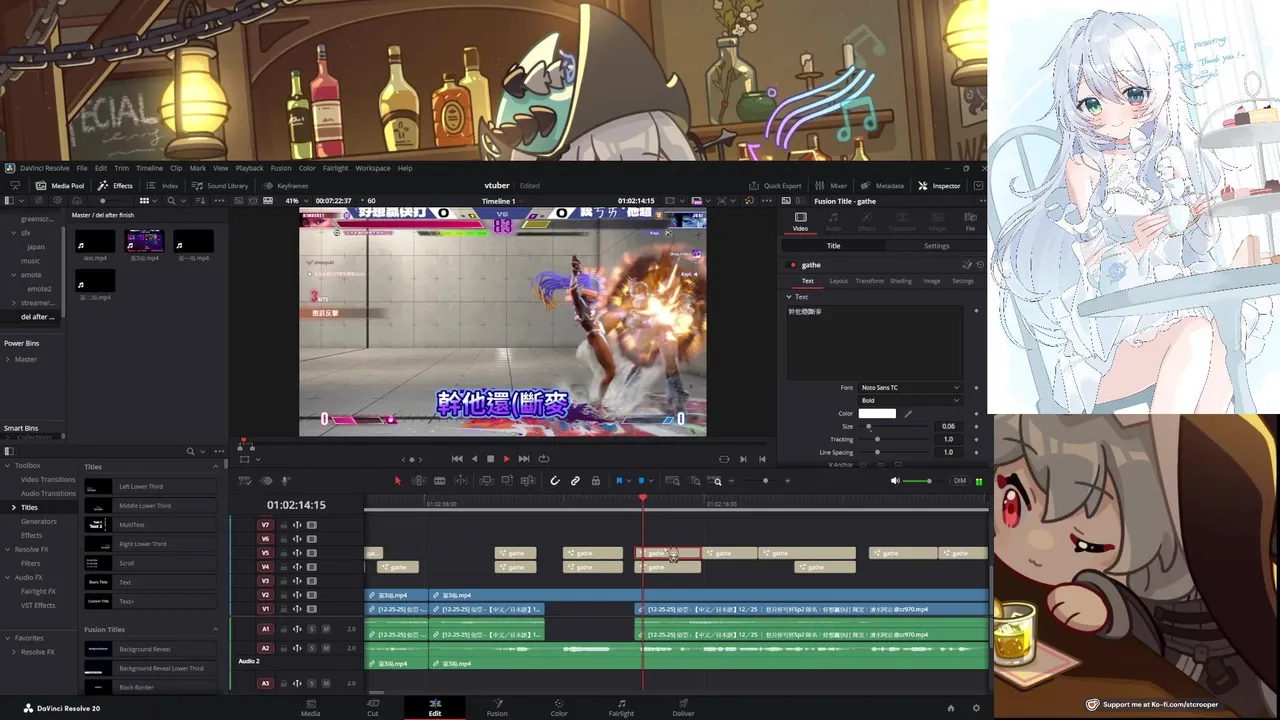
Task: Switch to the Color page
Action: tap(559, 708)
